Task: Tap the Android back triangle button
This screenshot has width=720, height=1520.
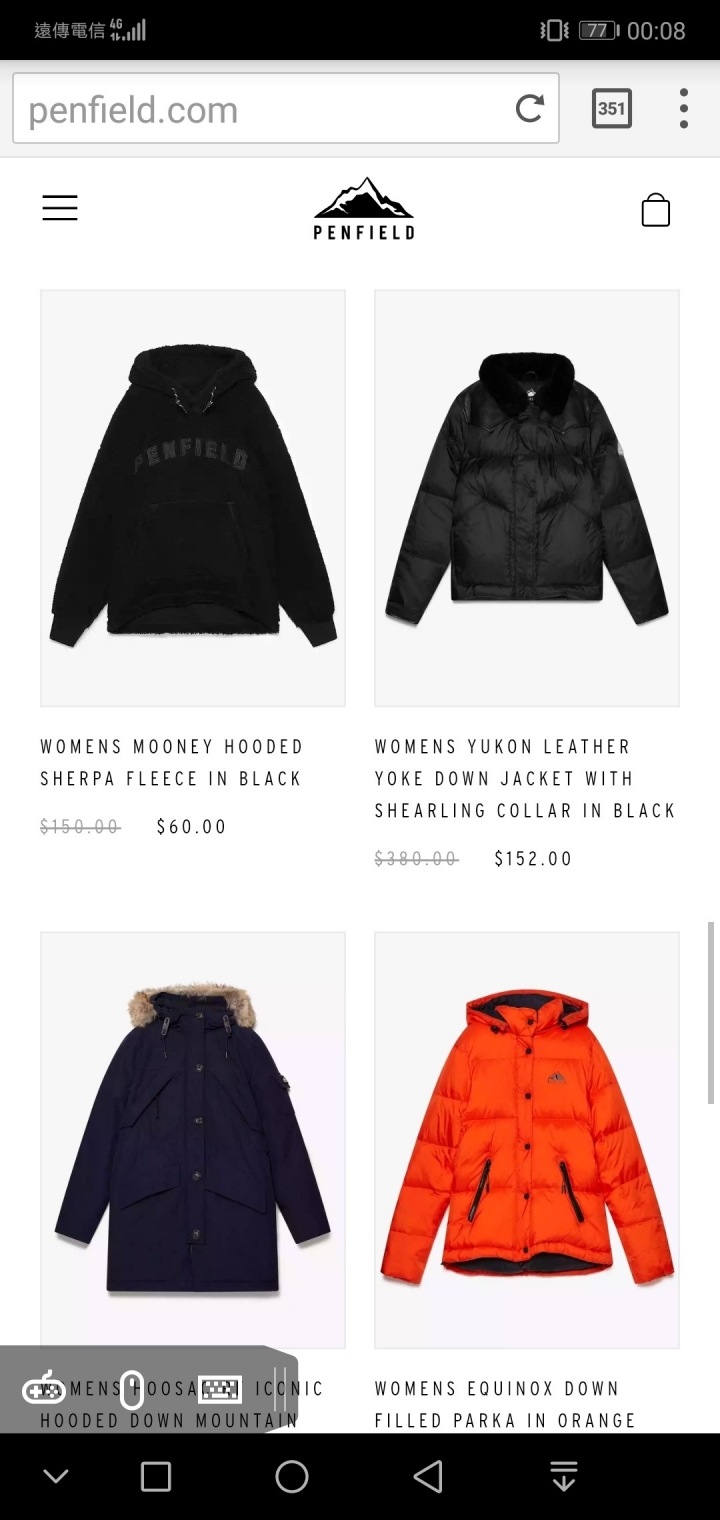Action: pyautogui.click(x=428, y=1476)
